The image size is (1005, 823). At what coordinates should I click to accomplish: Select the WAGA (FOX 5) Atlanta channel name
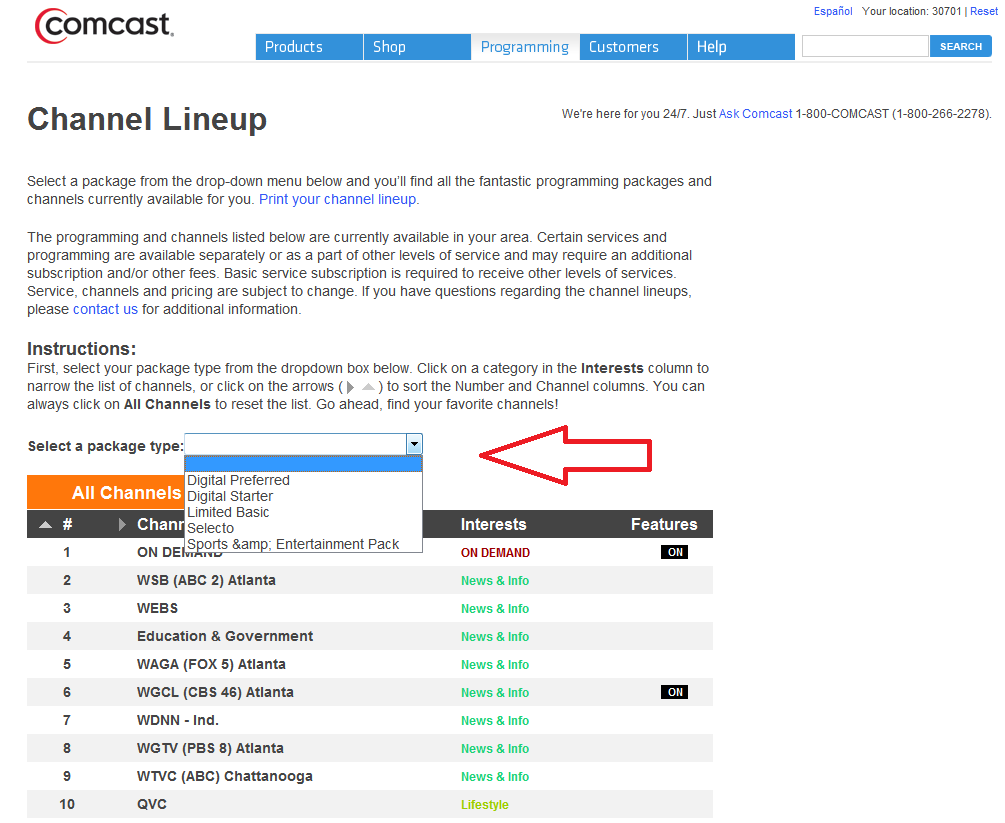[211, 664]
